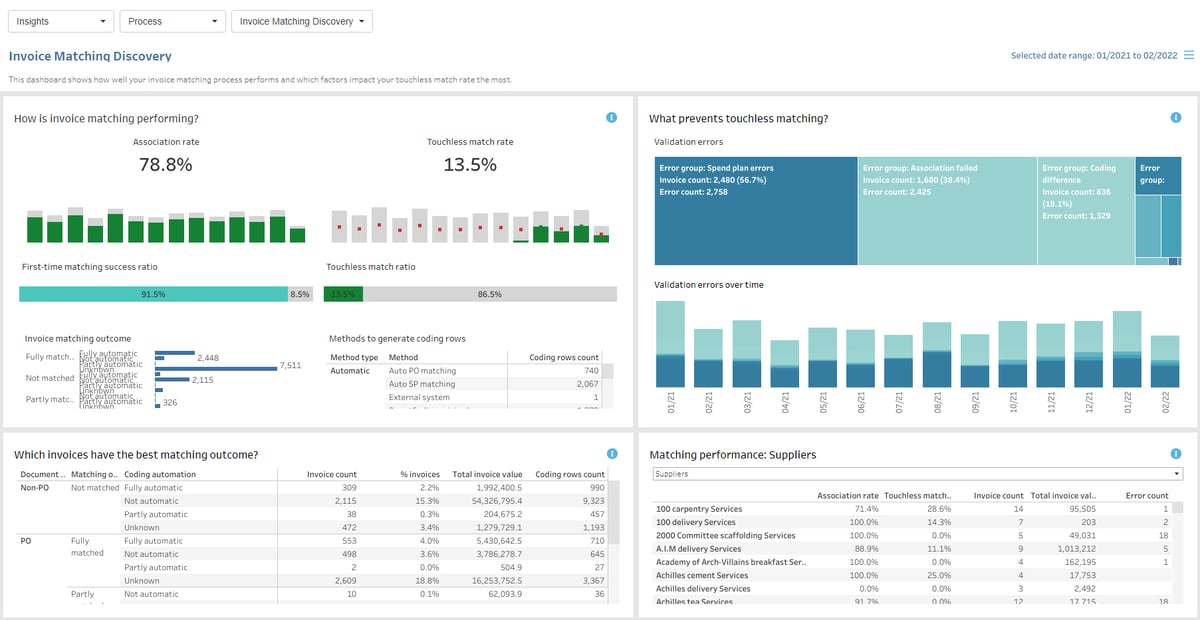Click the 91.5% first-time matching success bar
This screenshot has width=1200, height=620.
click(x=153, y=294)
